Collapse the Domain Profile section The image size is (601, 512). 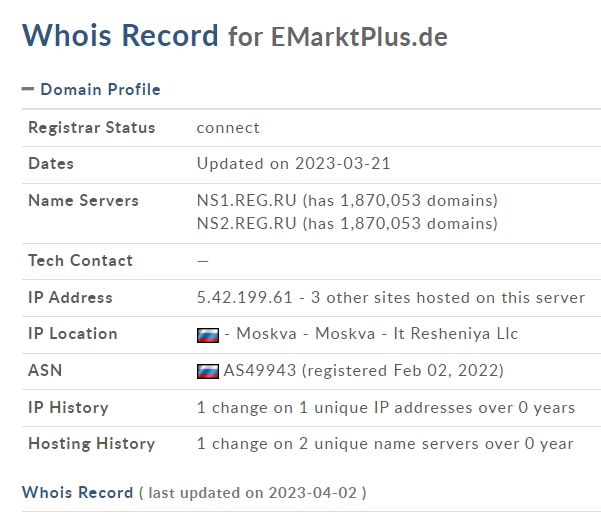pos(28,89)
